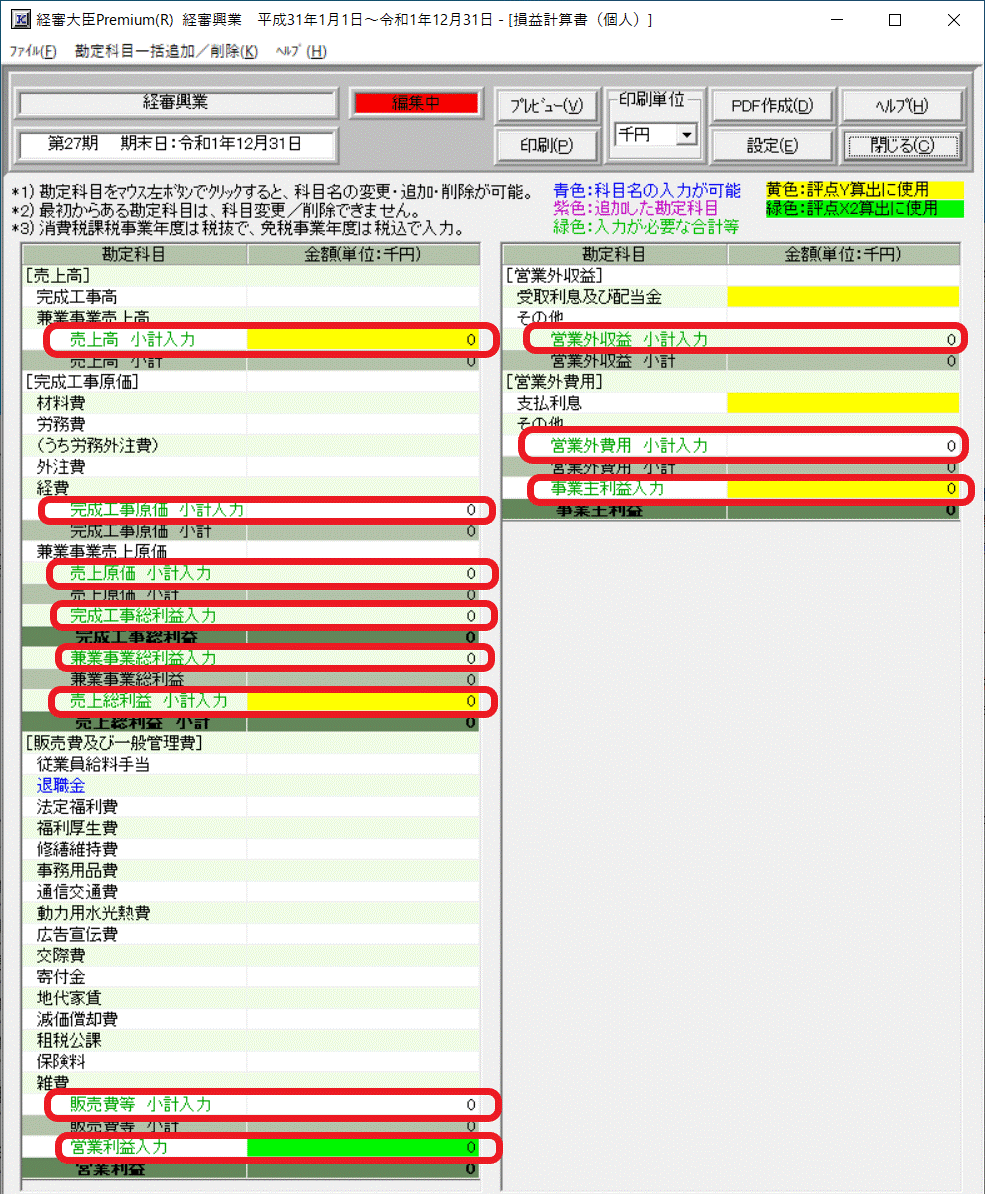Image resolution: width=985 pixels, height=1194 pixels.
Task: Click 広告宣伝費 account row
Action: point(250,934)
